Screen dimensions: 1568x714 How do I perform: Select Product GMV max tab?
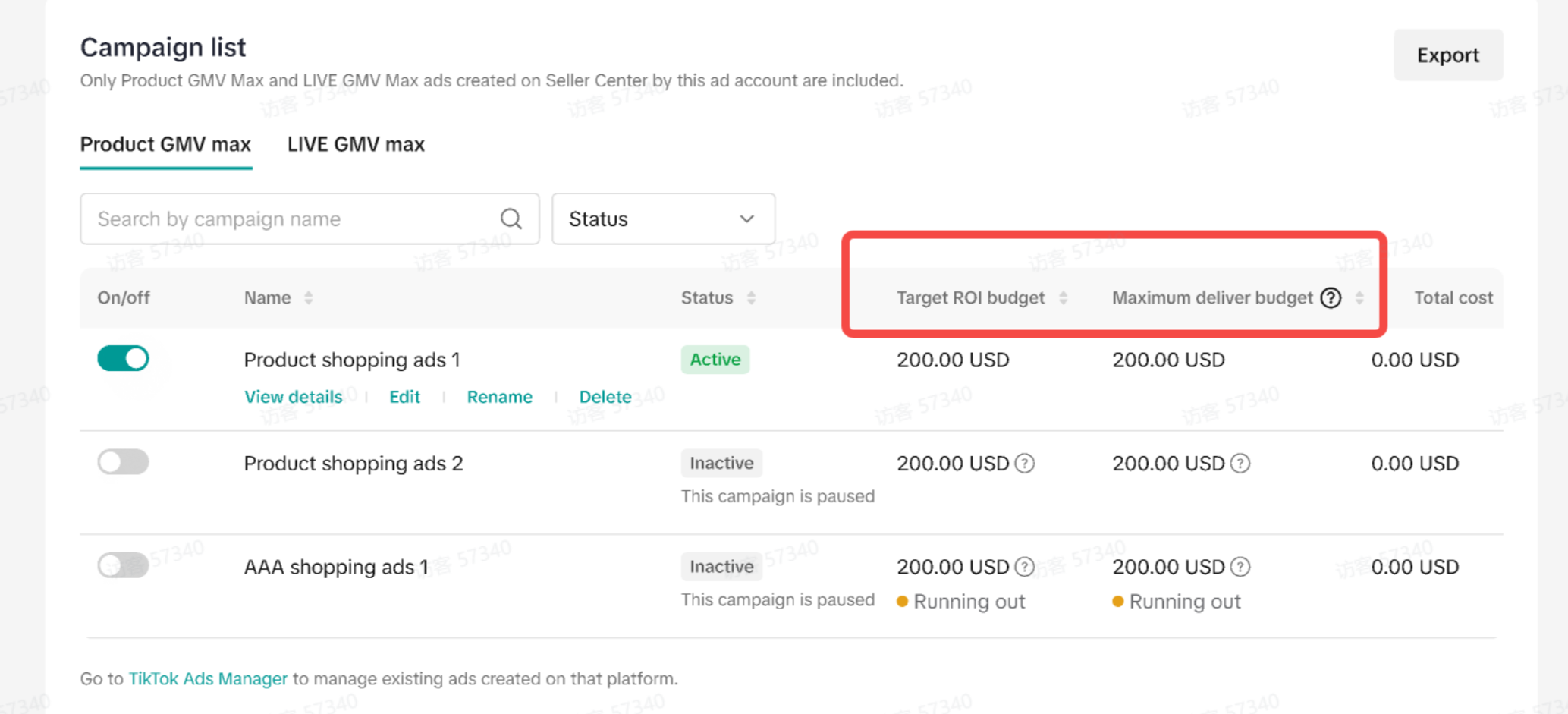pyautogui.click(x=165, y=144)
